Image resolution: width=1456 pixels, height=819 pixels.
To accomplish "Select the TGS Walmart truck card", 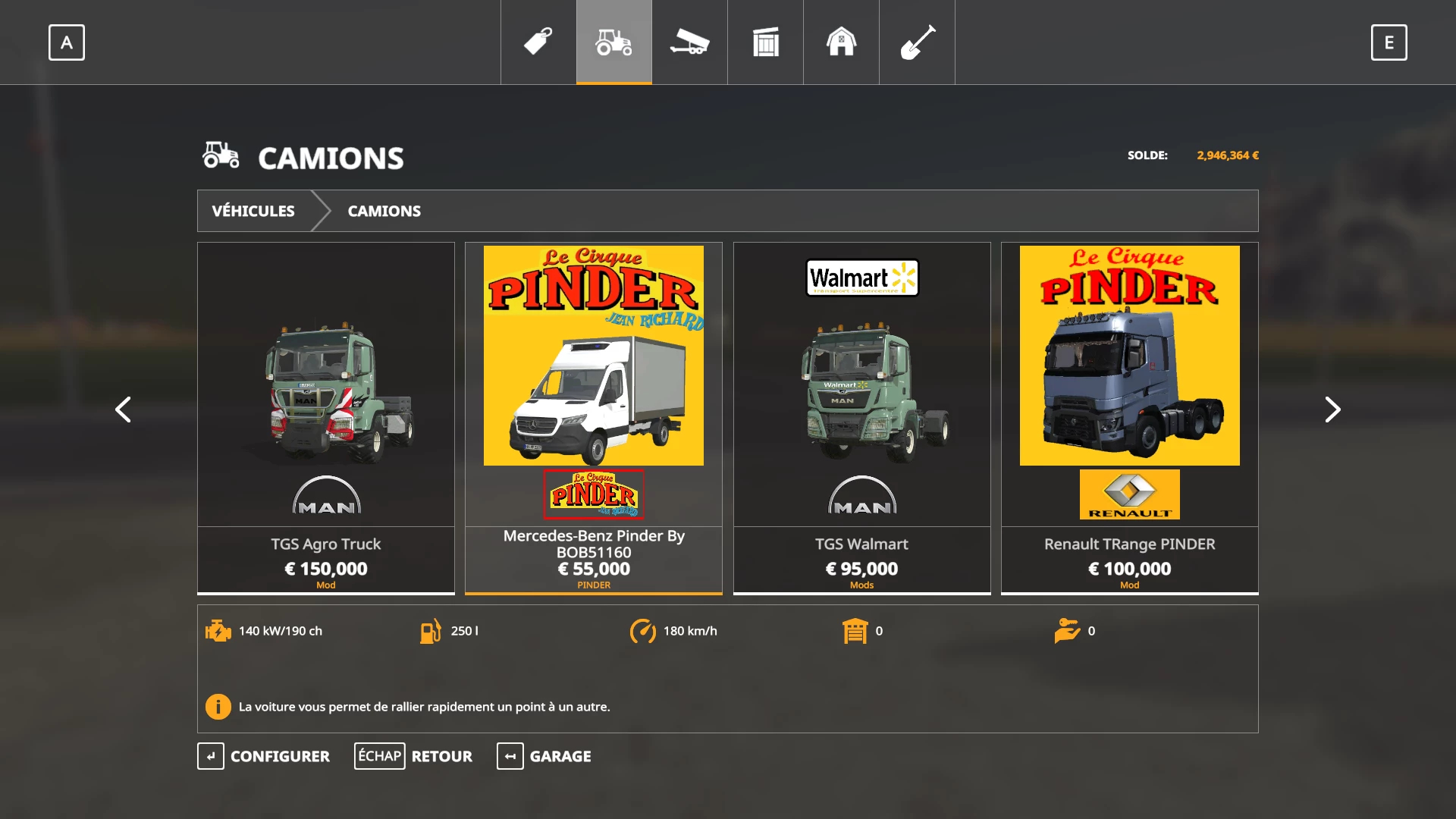I will point(861,417).
